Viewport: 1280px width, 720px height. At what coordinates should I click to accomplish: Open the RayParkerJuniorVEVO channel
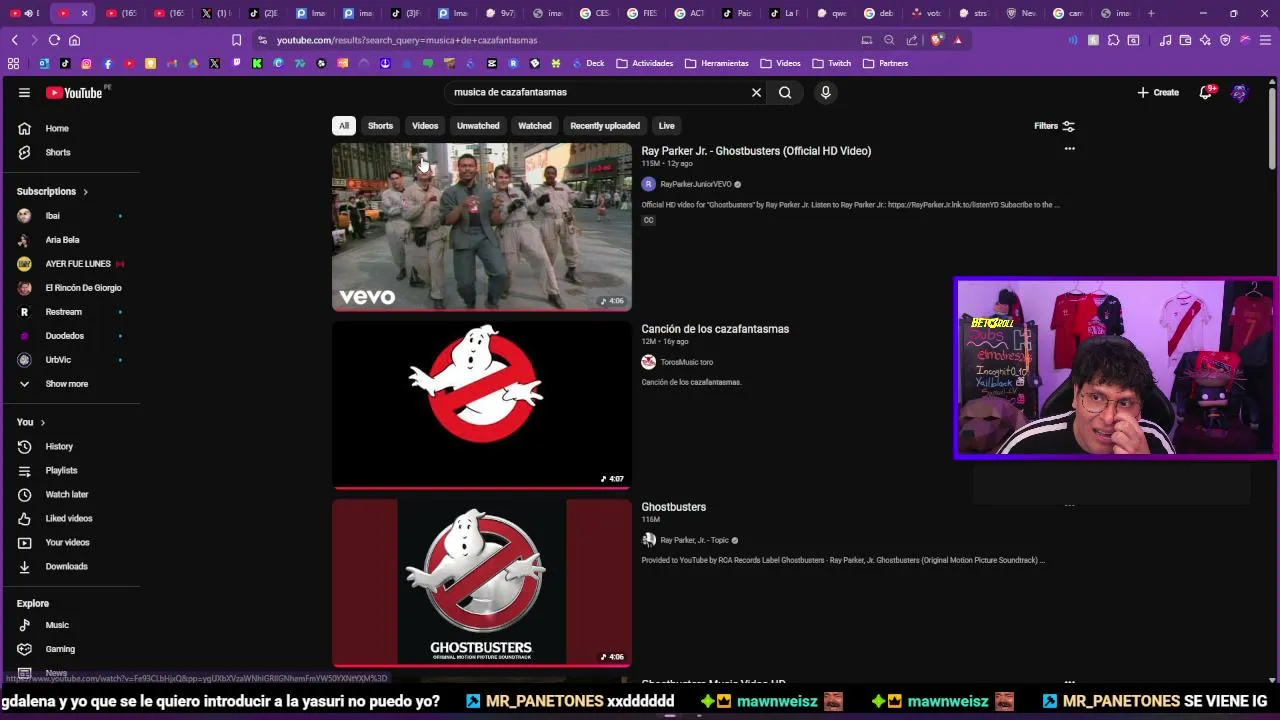pos(695,184)
